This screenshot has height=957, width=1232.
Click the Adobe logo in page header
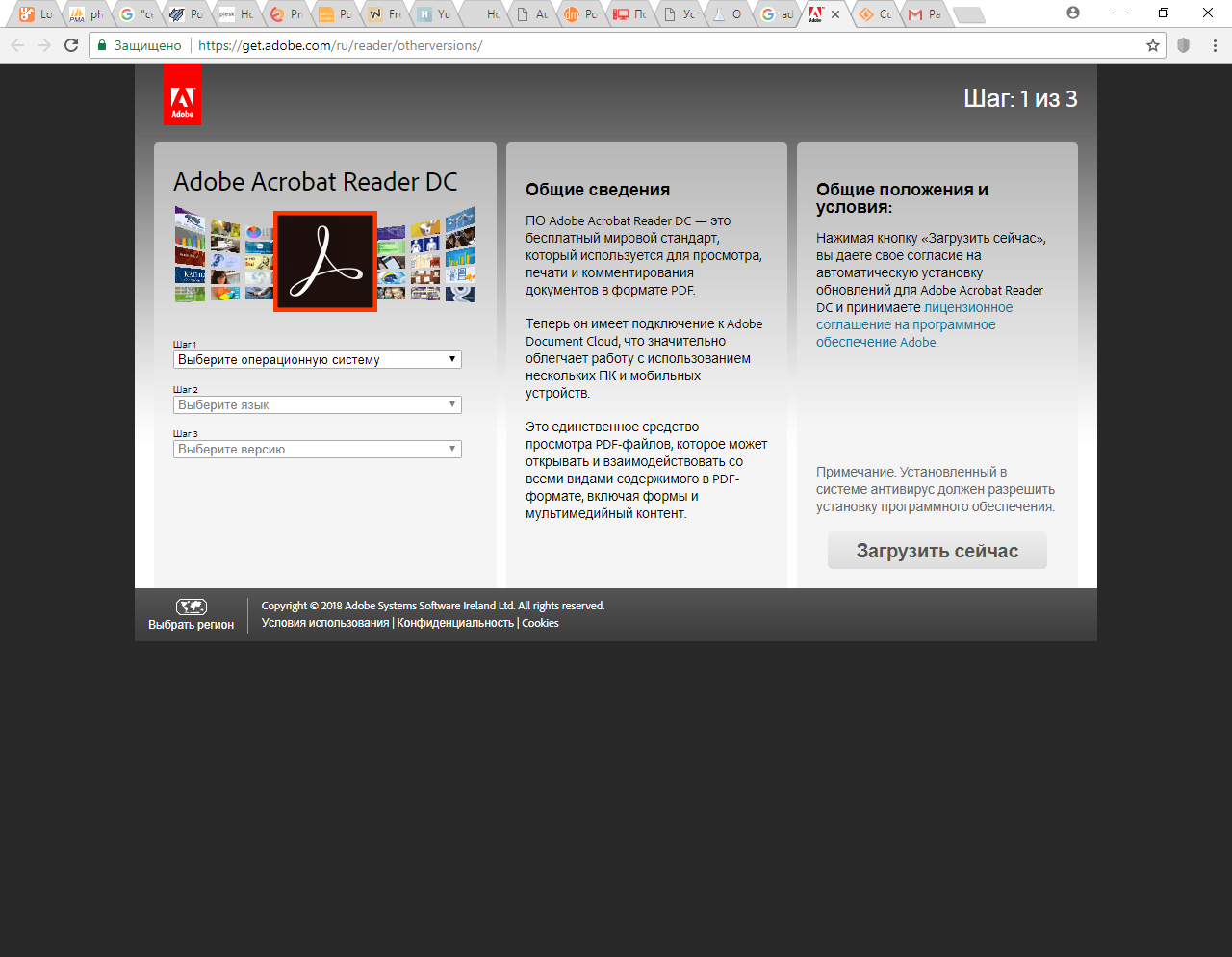pos(182,94)
